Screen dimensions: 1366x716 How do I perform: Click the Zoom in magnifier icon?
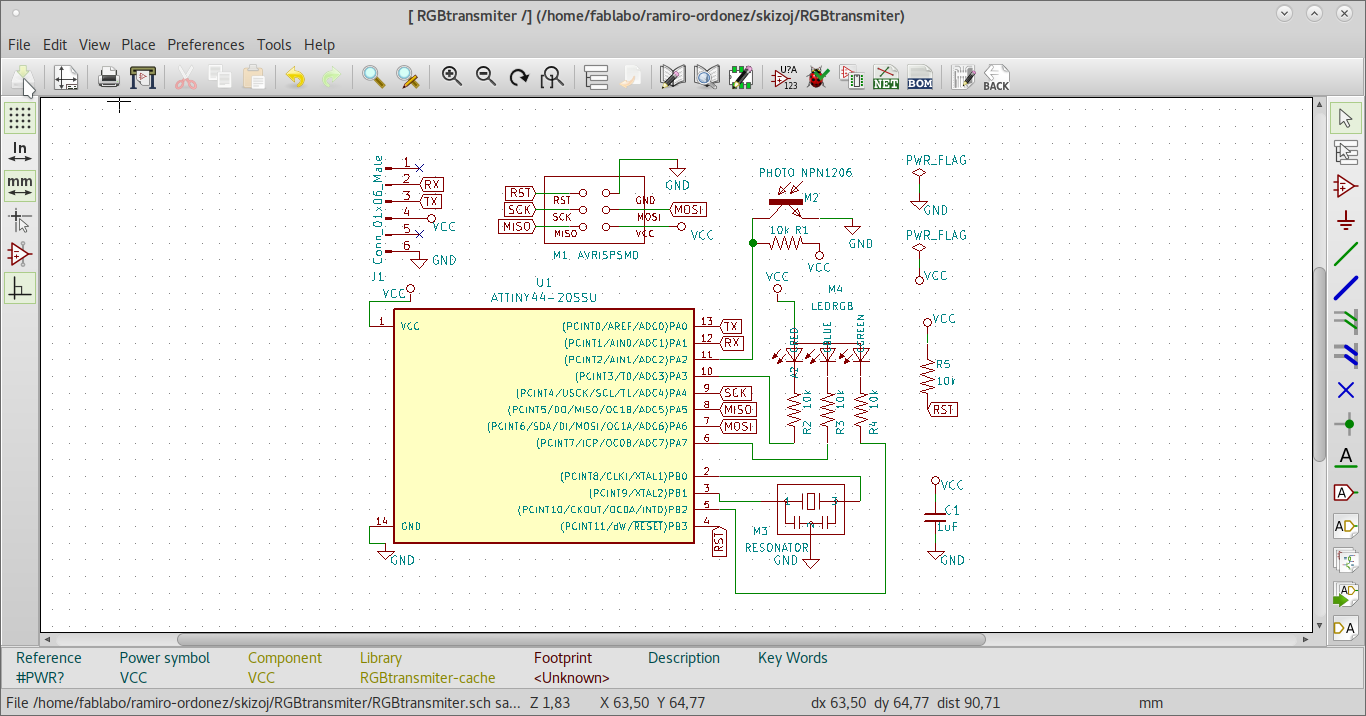tap(452, 77)
